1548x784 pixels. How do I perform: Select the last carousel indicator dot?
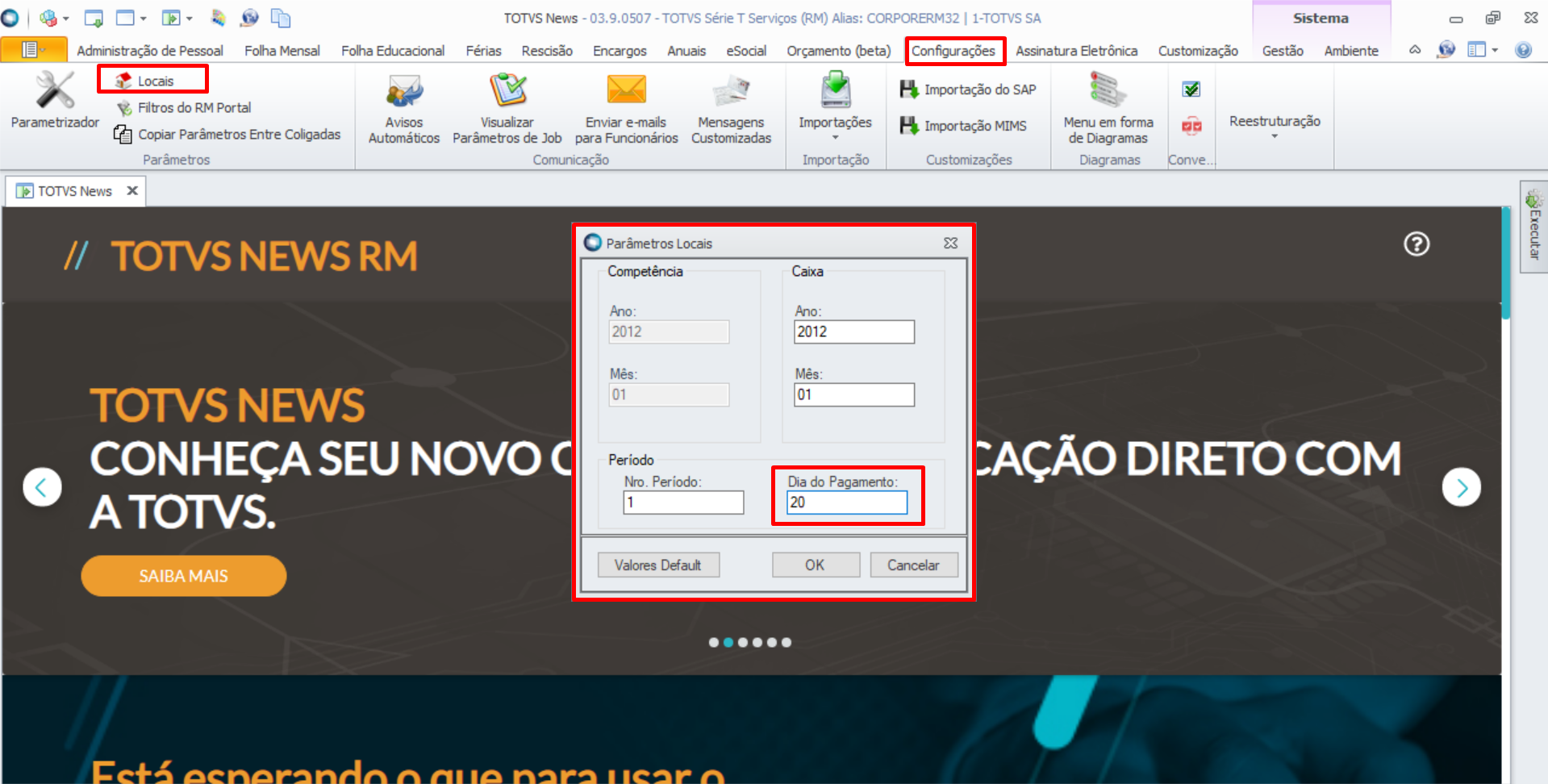(787, 642)
